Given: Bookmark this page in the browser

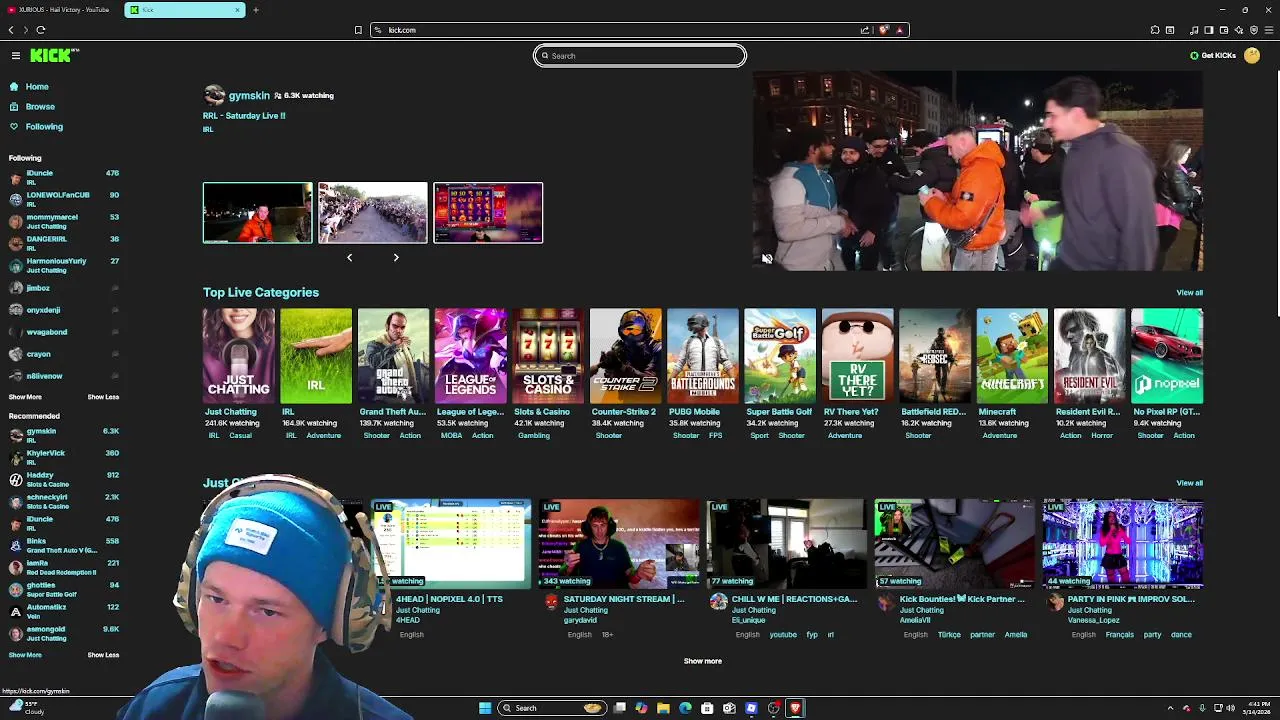Looking at the screenshot, I should click(358, 30).
